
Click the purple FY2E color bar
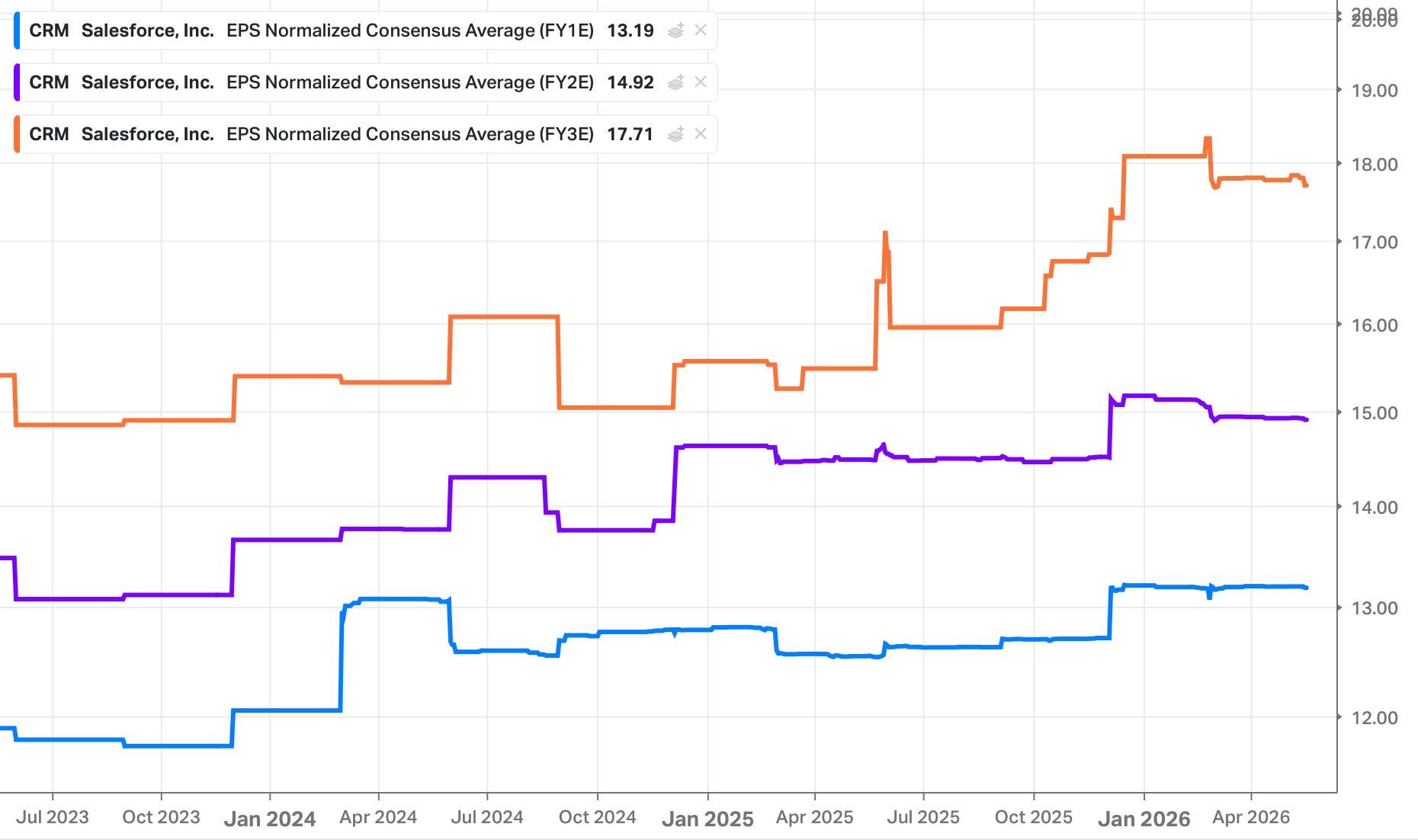pos(17,82)
